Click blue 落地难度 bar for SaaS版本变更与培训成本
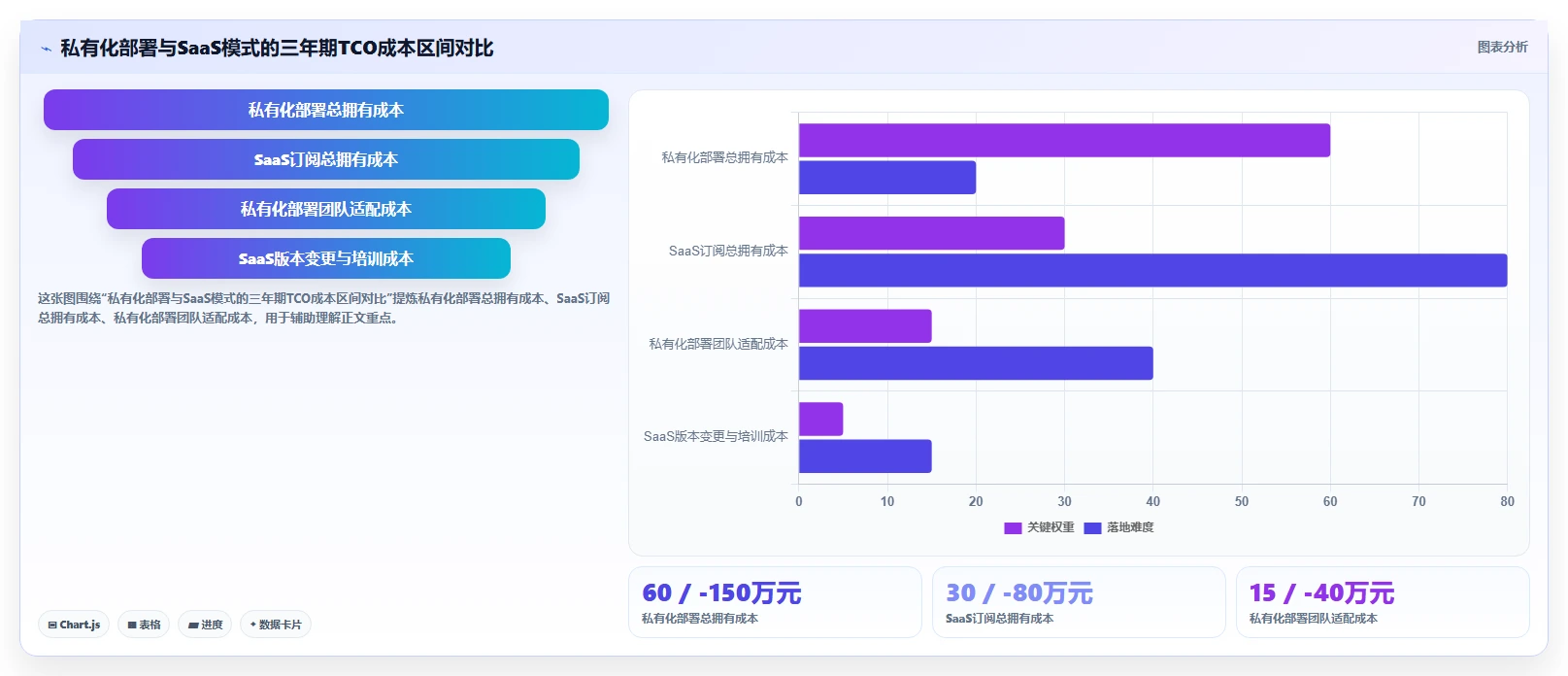The height and width of the screenshot is (676, 1568). coord(865,456)
